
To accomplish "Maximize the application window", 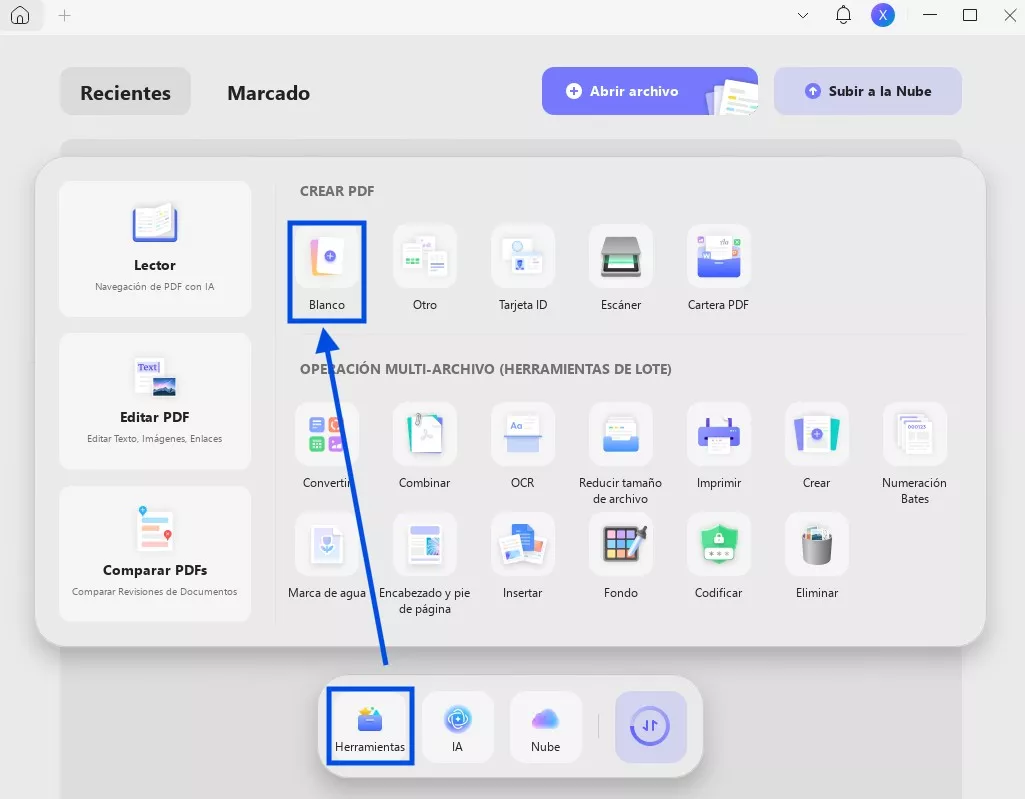I will click(970, 15).
